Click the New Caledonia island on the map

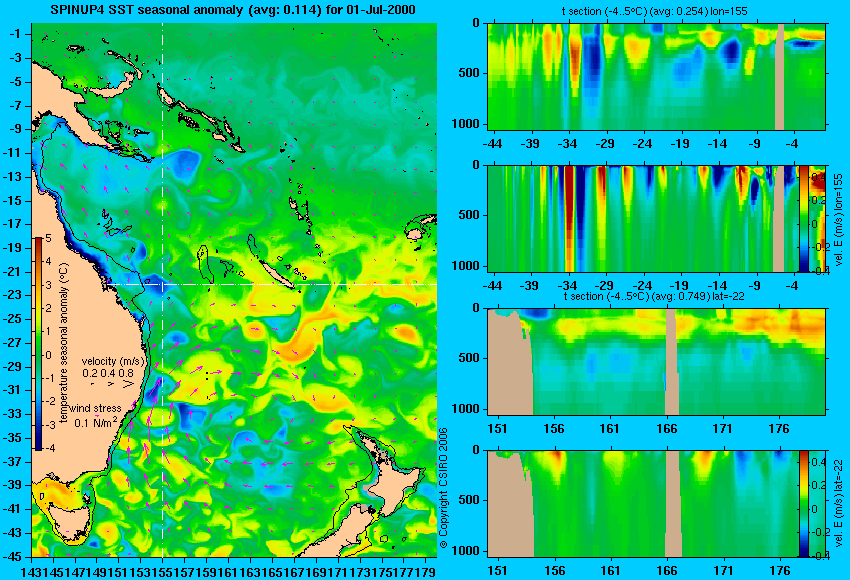(276, 275)
